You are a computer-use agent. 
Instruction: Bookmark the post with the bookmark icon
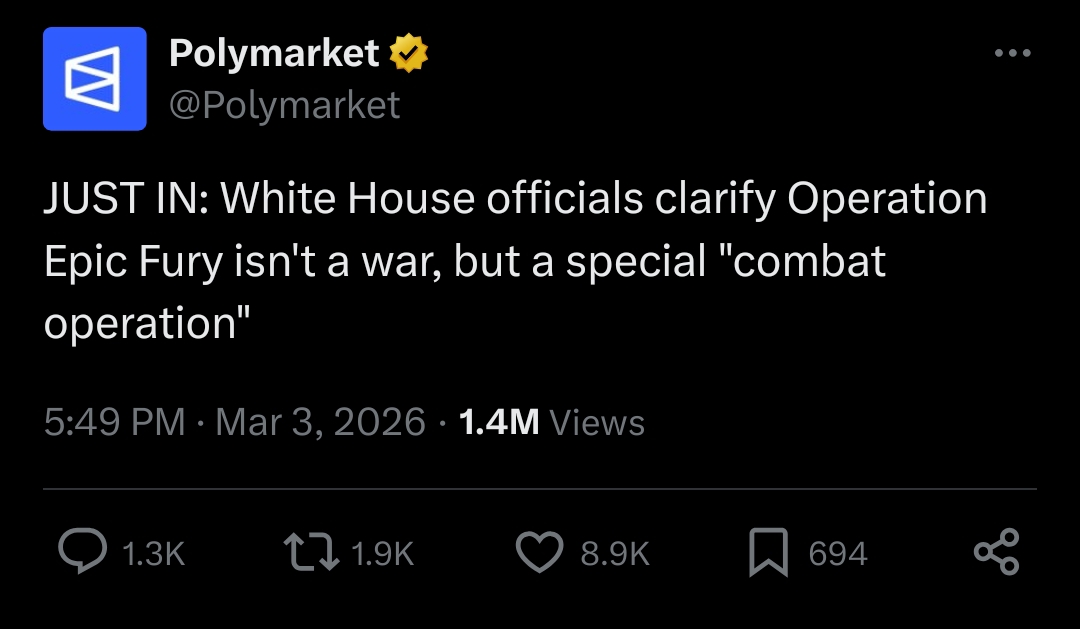pos(768,554)
